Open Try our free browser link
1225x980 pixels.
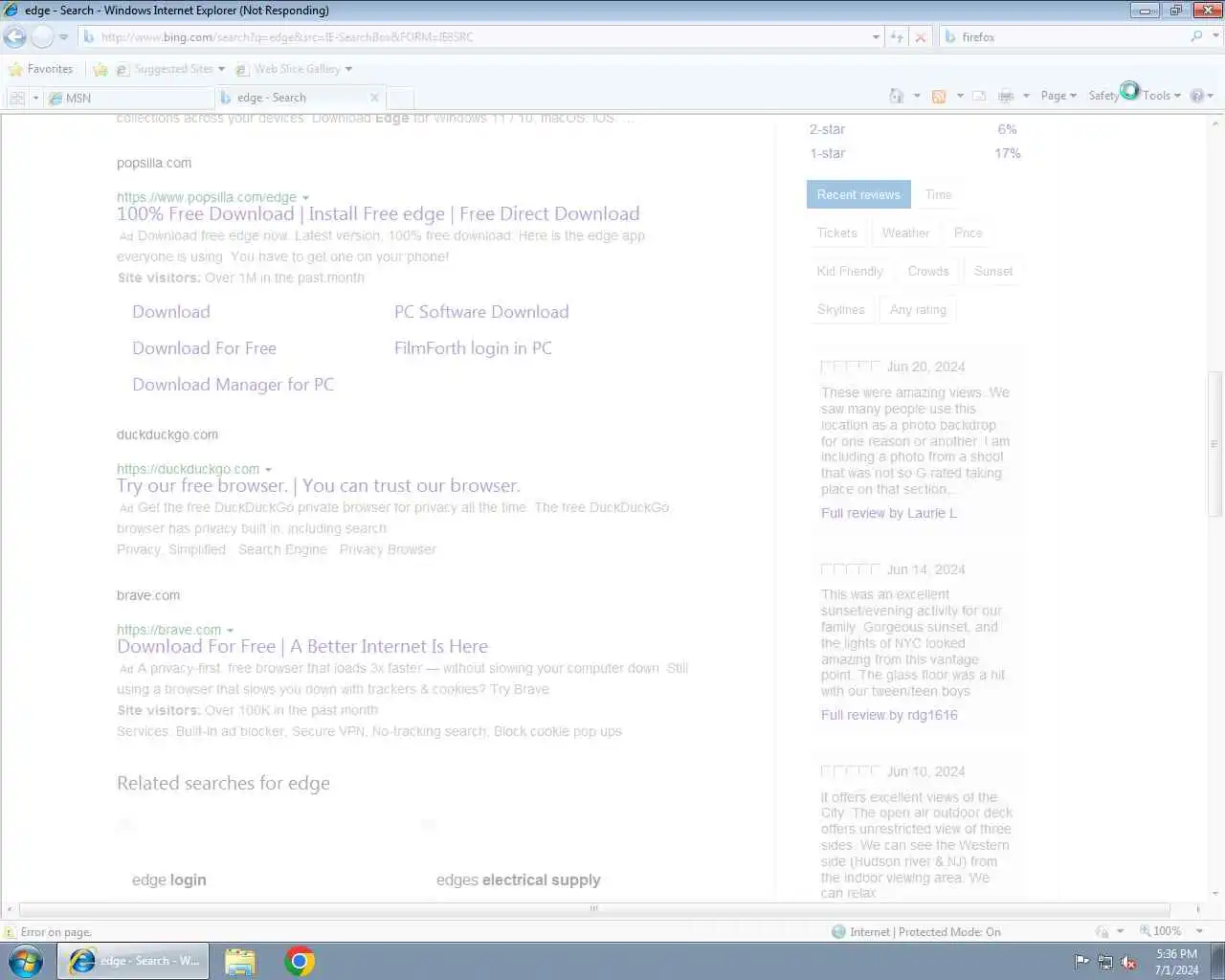[319, 486]
